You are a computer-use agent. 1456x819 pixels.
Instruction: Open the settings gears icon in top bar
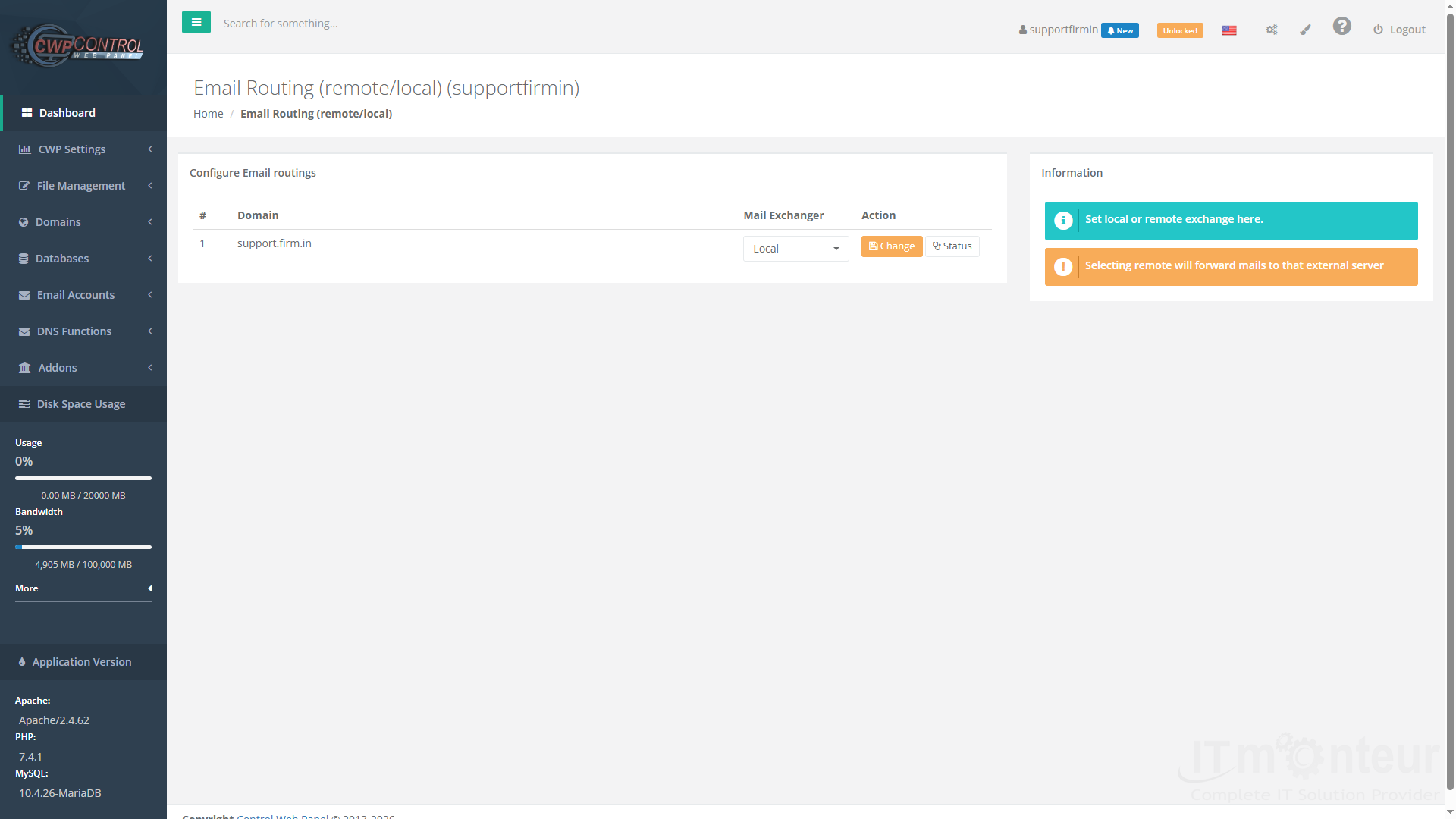[1272, 30]
